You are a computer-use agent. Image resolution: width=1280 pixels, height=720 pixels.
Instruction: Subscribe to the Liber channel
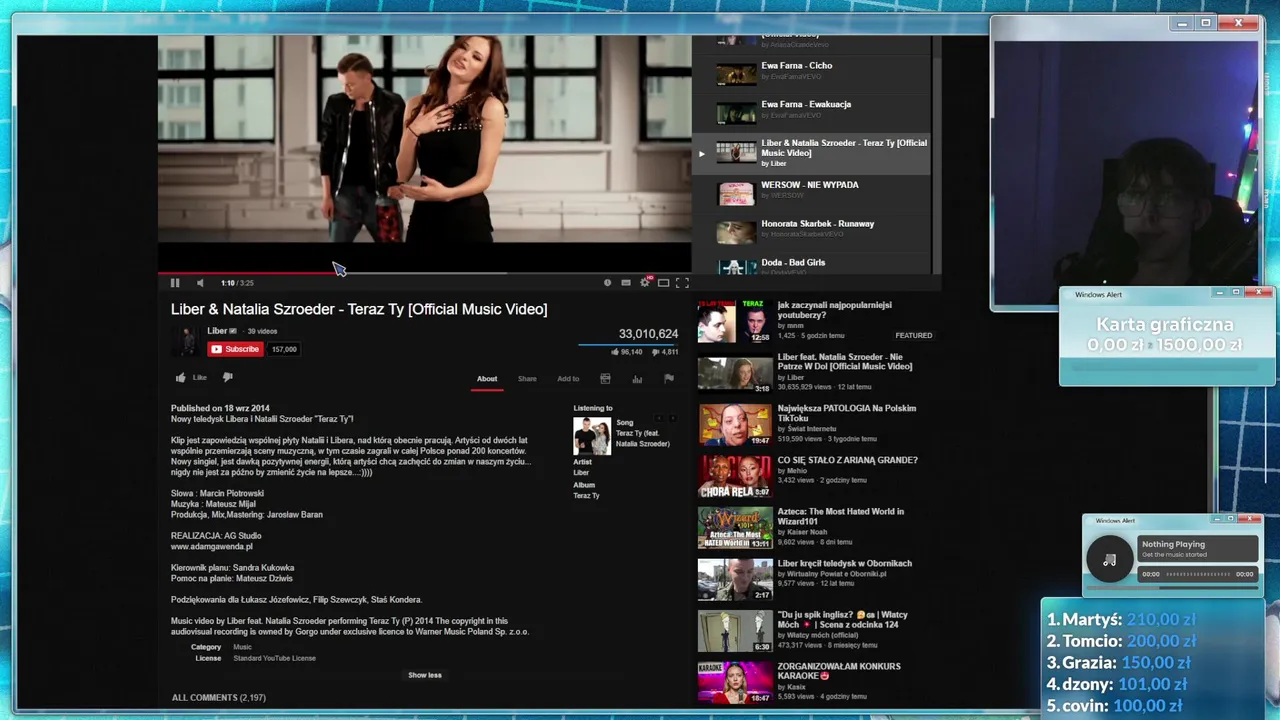click(x=235, y=349)
